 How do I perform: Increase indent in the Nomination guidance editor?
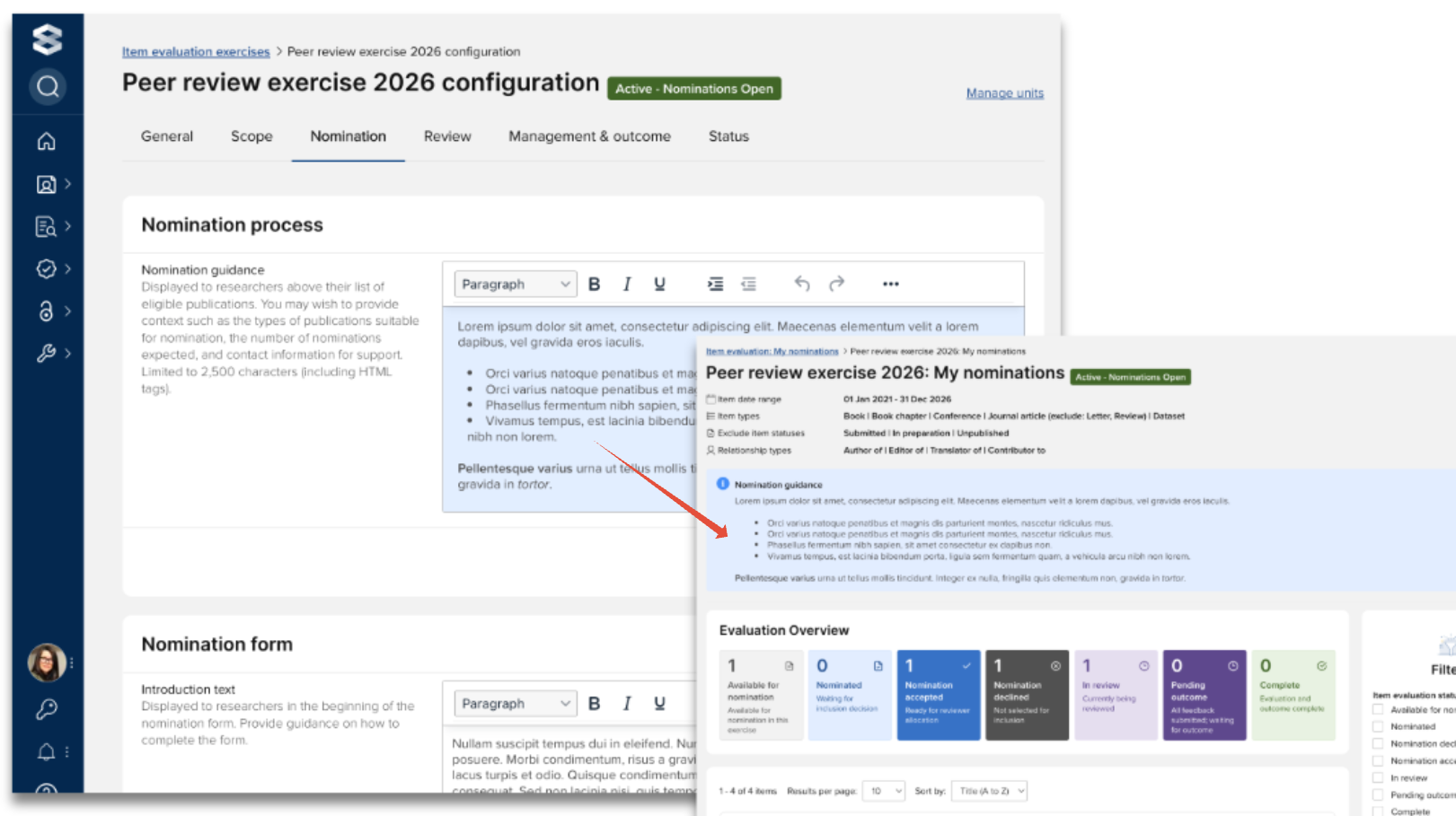tap(715, 284)
